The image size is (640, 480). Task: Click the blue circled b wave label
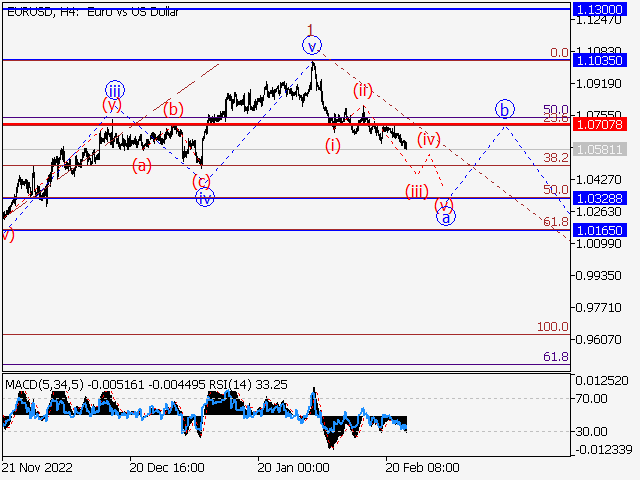pos(505,109)
